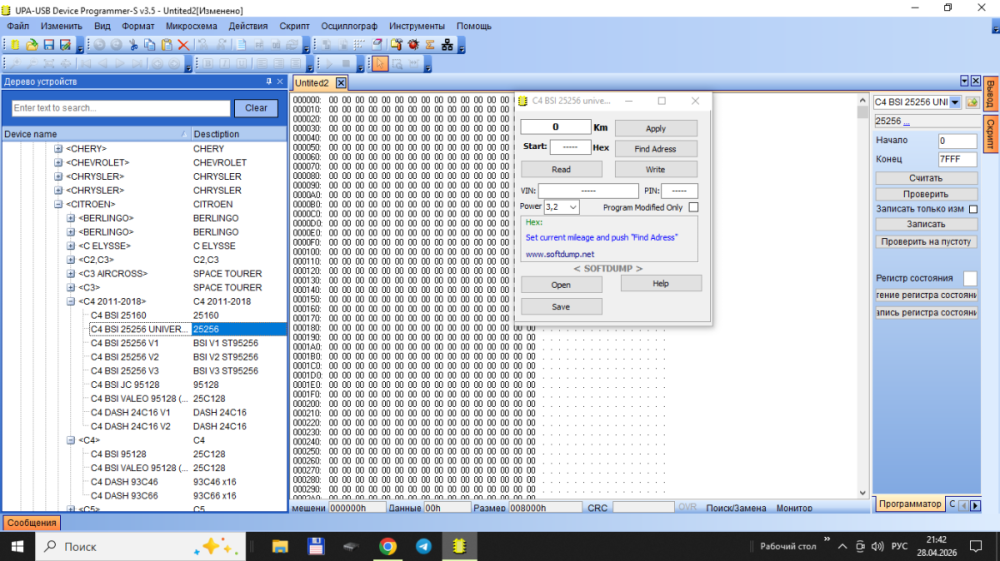Enable the Program Modified Only checkbox

click(693, 207)
